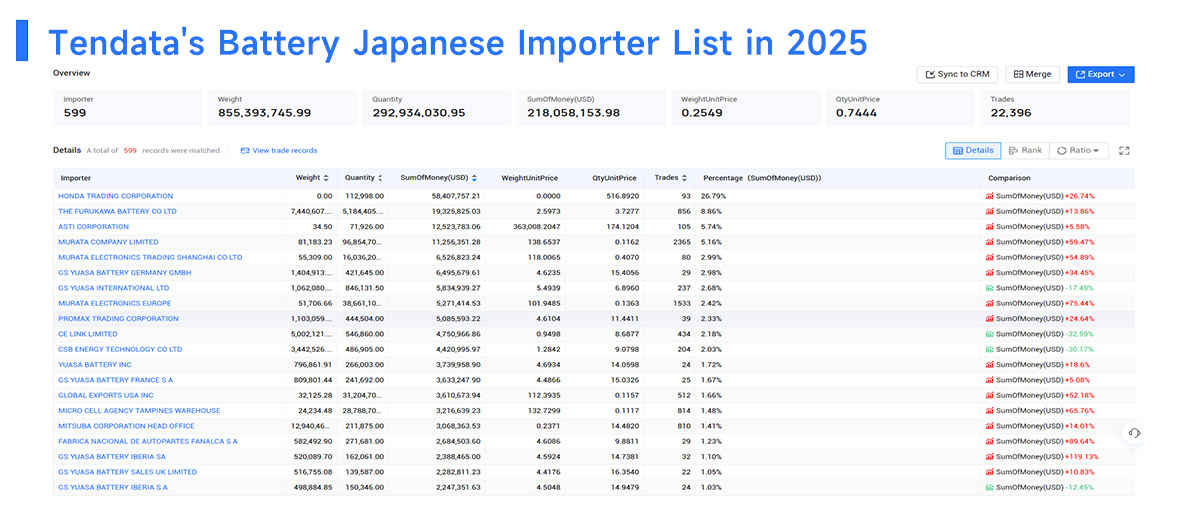This screenshot has height=510, width=1190.
Task: Open MURATA ELECTRONICS TRADING SHANGHAI CO LTD link
Action: [x=150, y=257]
